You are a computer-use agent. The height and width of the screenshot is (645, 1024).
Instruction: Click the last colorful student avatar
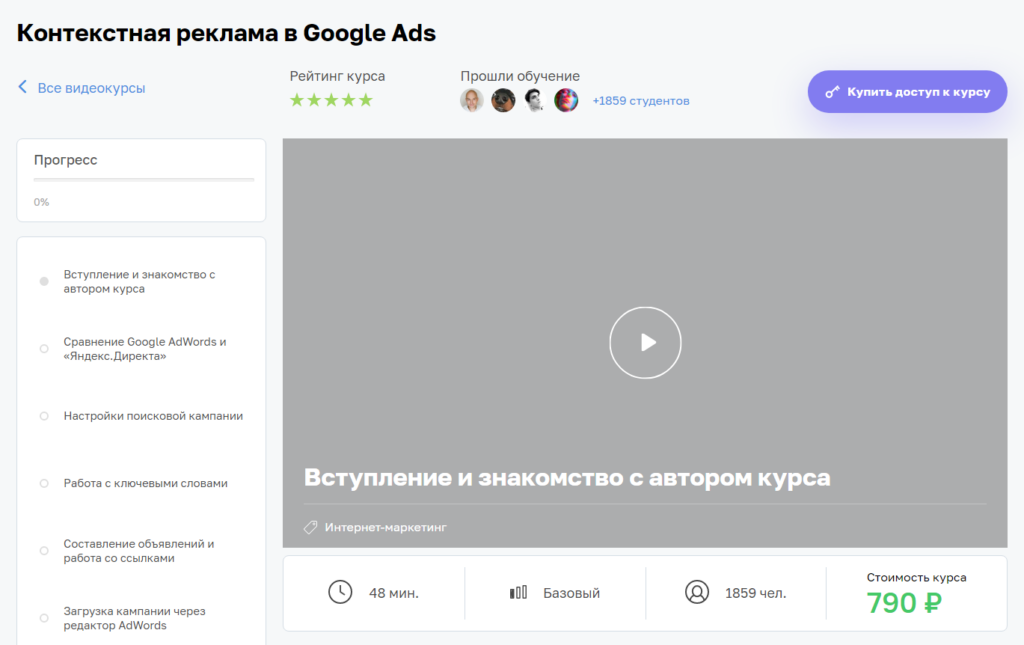(x=566, y=100)
